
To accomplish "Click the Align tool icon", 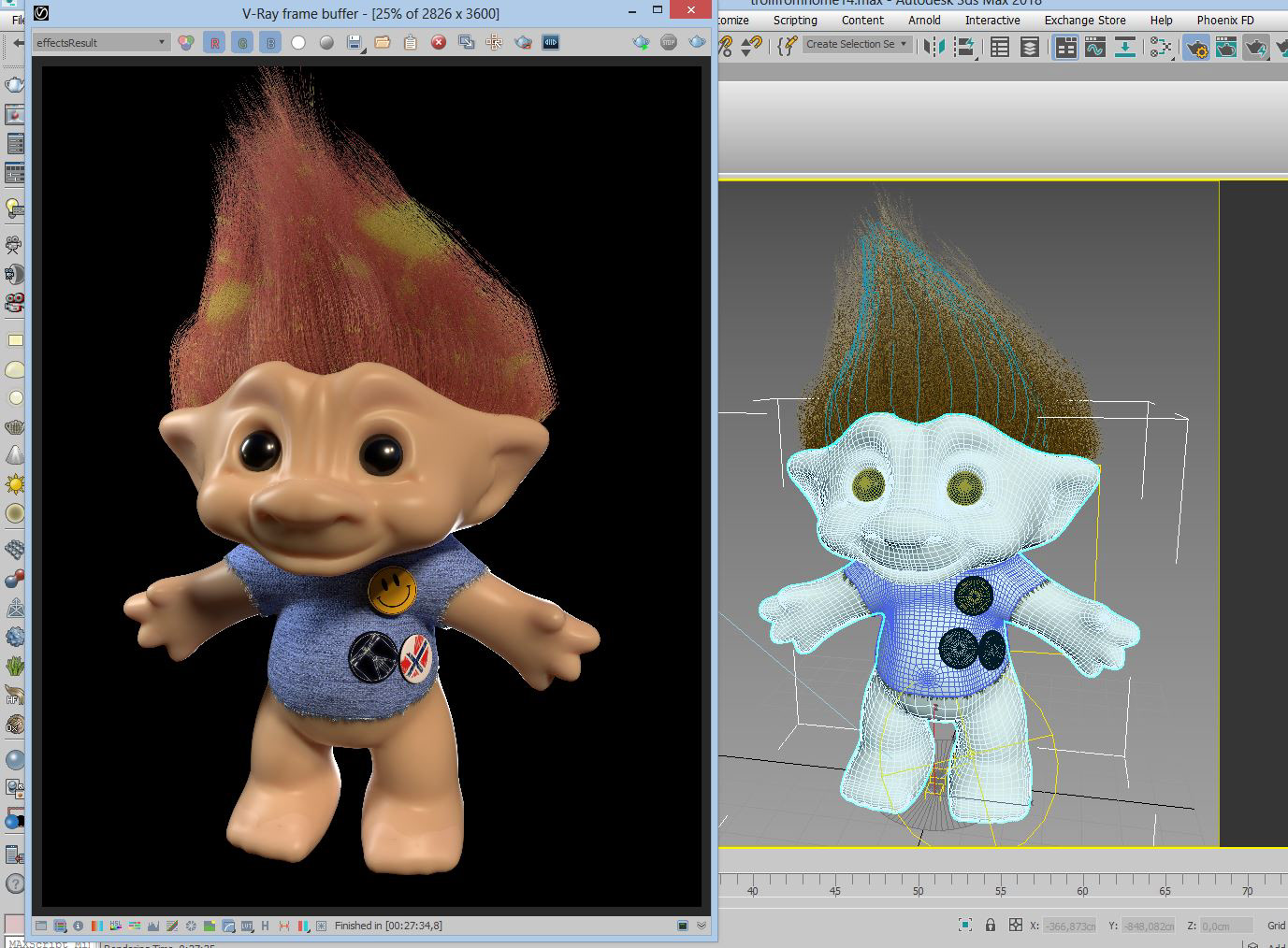I will point(965,46).
